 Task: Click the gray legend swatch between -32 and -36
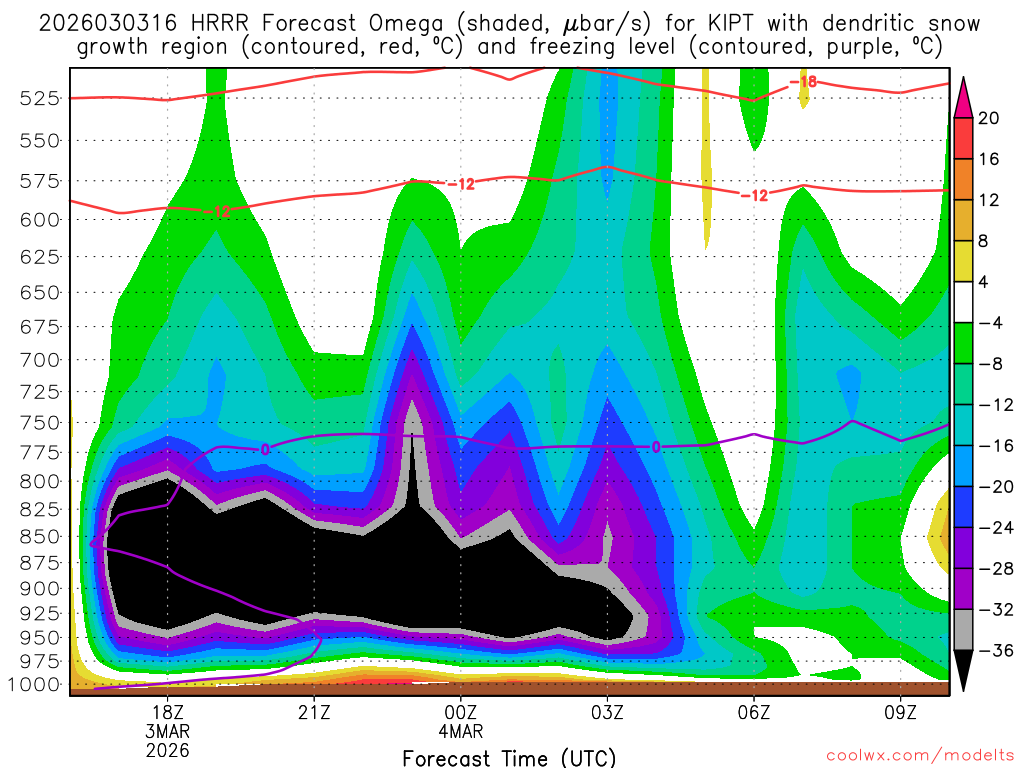[x=963, y=630]
